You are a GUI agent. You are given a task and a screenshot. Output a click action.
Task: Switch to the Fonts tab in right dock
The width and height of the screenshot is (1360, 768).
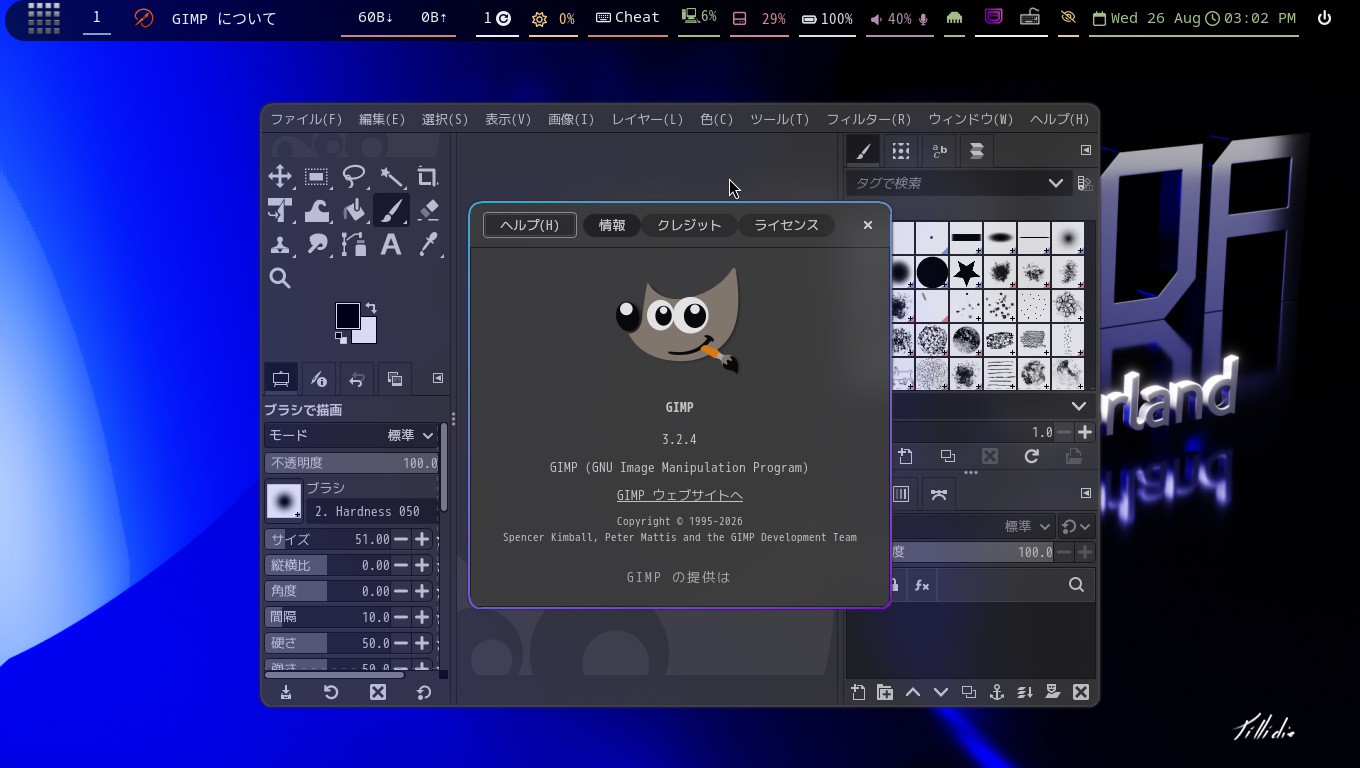[939, 151]
